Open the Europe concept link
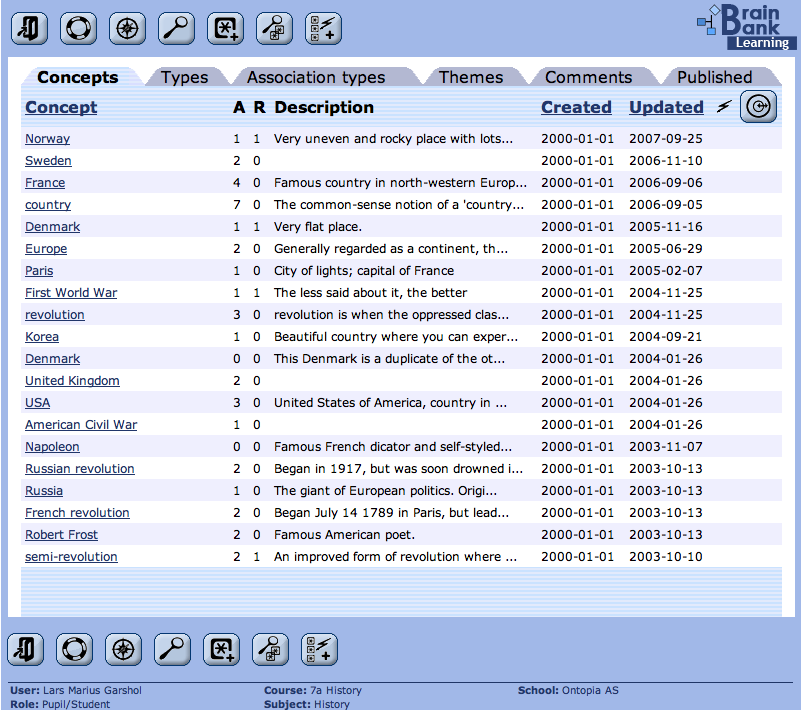The width and height of the screenshot is (802, 710). (46, 249)
